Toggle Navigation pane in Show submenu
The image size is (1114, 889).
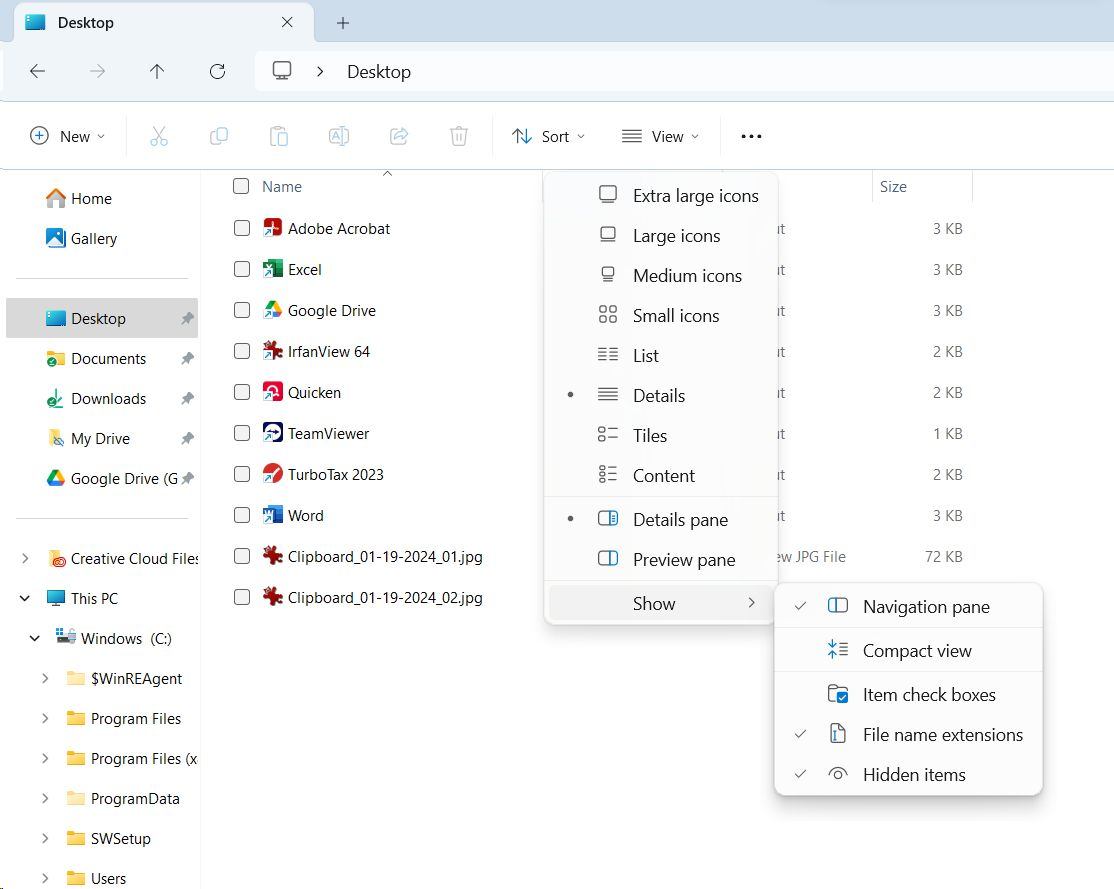pyautogui.click(x=909, y=607)
